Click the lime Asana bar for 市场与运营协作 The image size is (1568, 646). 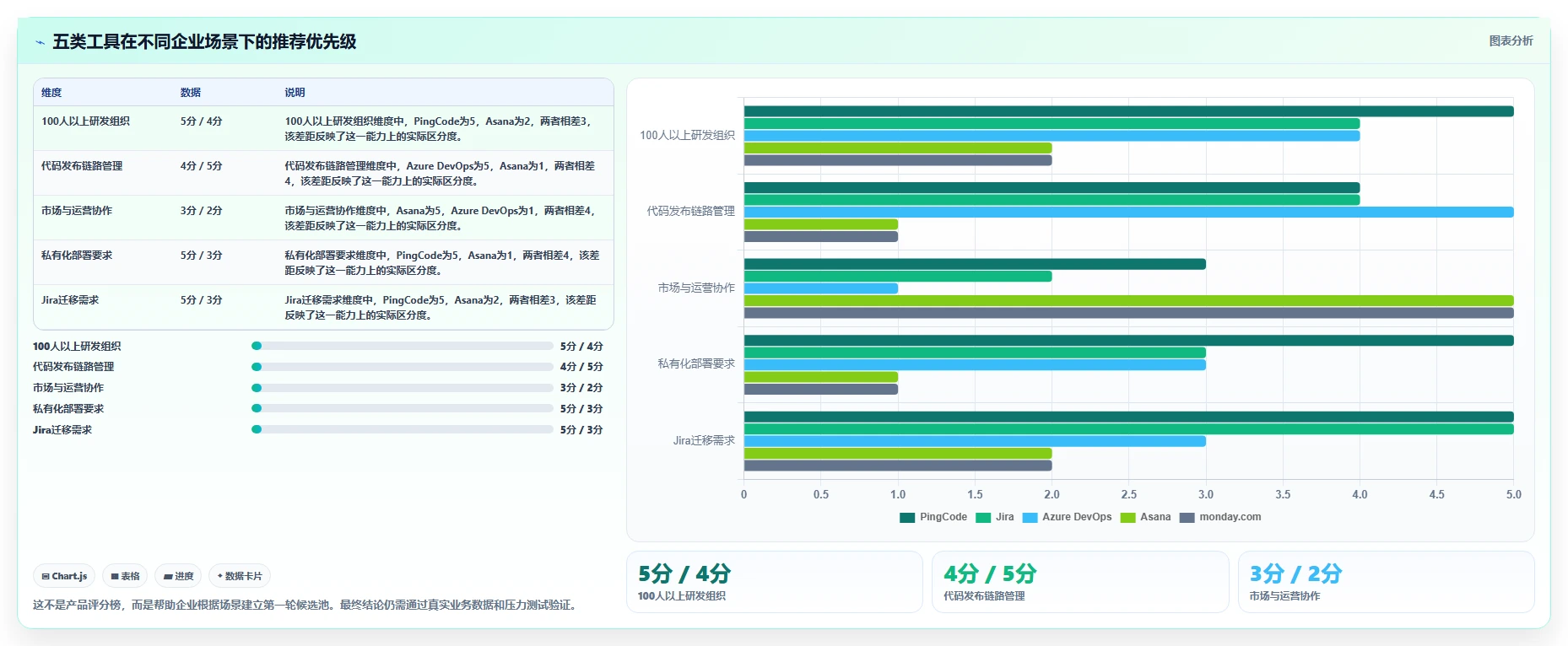[x=1128, y=301]
